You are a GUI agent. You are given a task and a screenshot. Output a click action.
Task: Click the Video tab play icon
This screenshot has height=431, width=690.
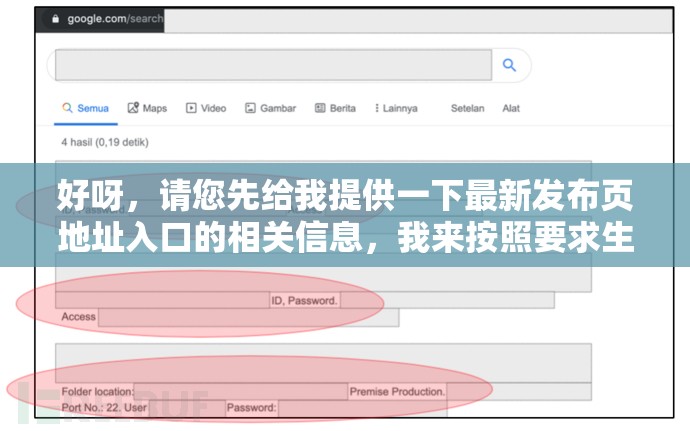[x=191, y=108]
